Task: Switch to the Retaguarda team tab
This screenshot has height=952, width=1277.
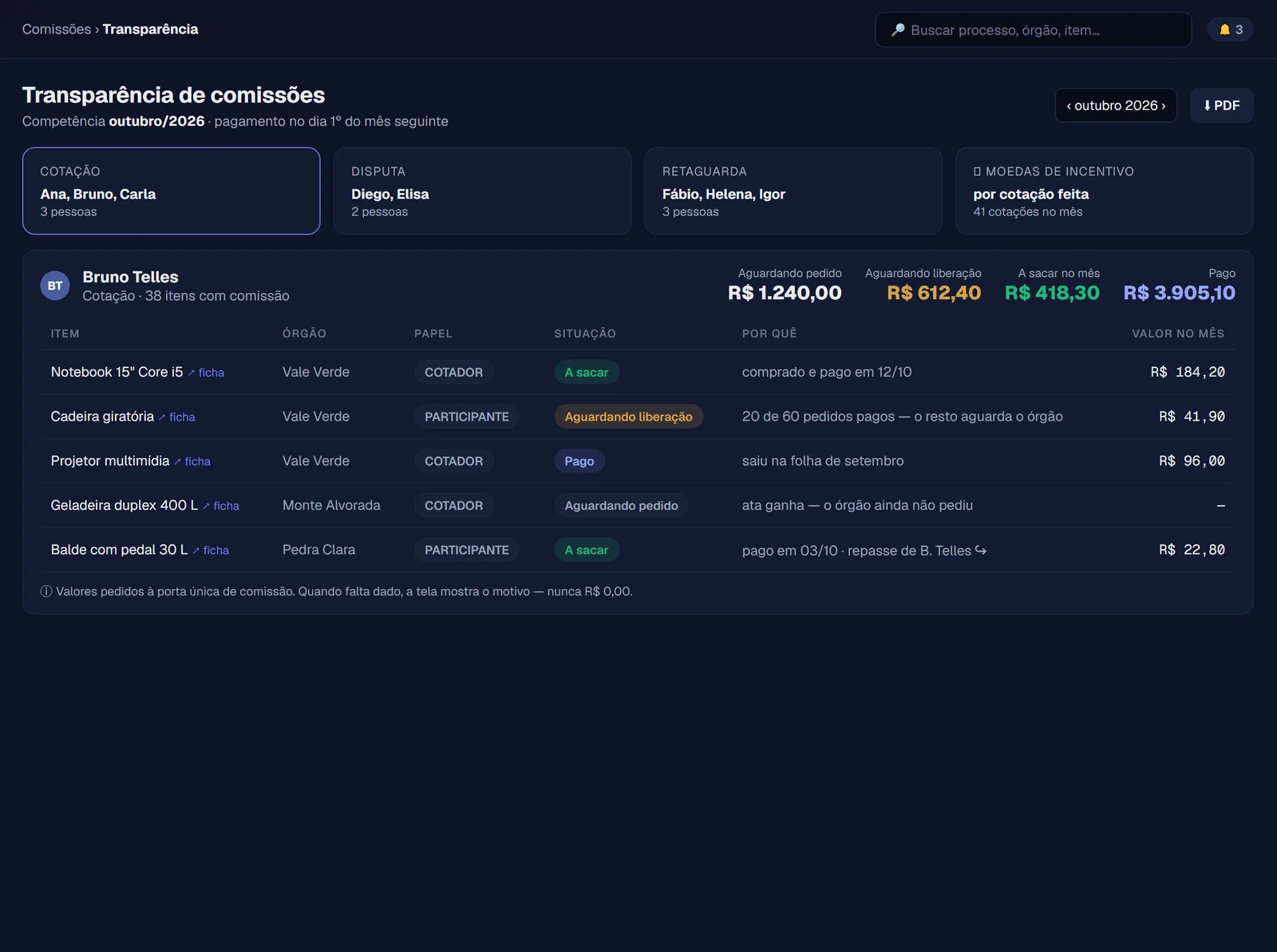Action: pos(793,191)
